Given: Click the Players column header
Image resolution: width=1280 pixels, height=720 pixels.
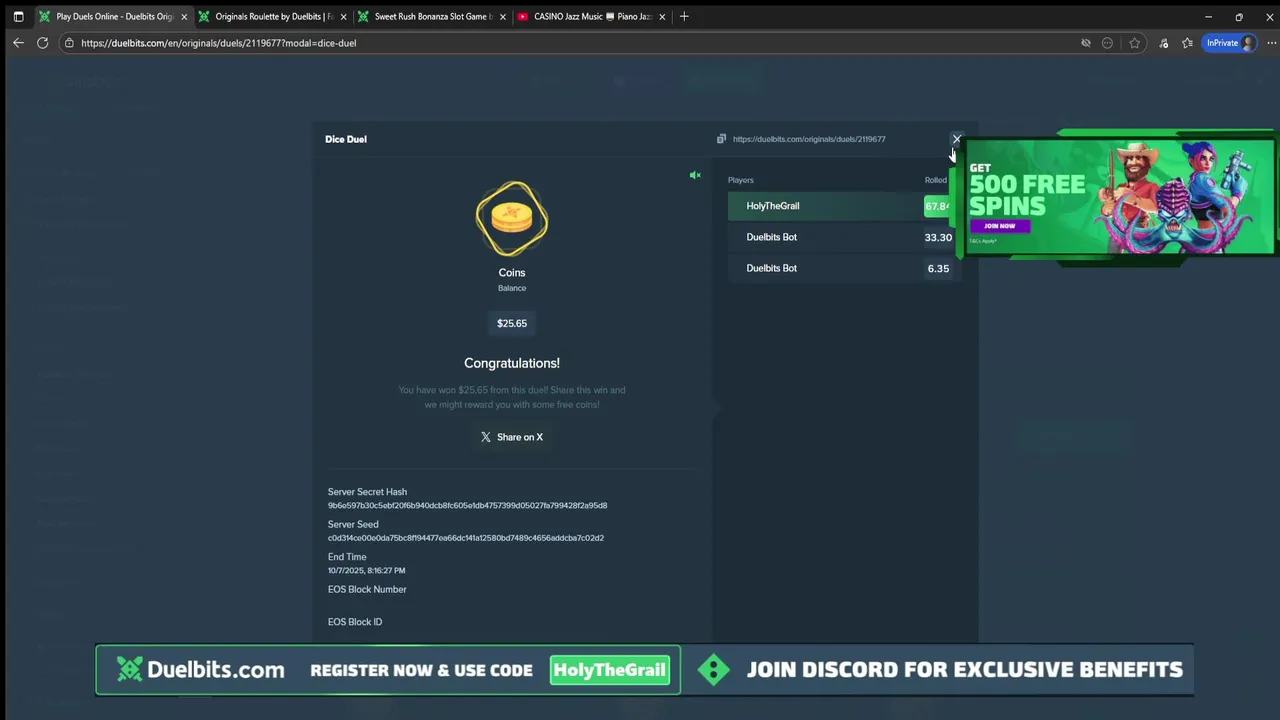Looking at the screenshot, I should pos(741,180).
